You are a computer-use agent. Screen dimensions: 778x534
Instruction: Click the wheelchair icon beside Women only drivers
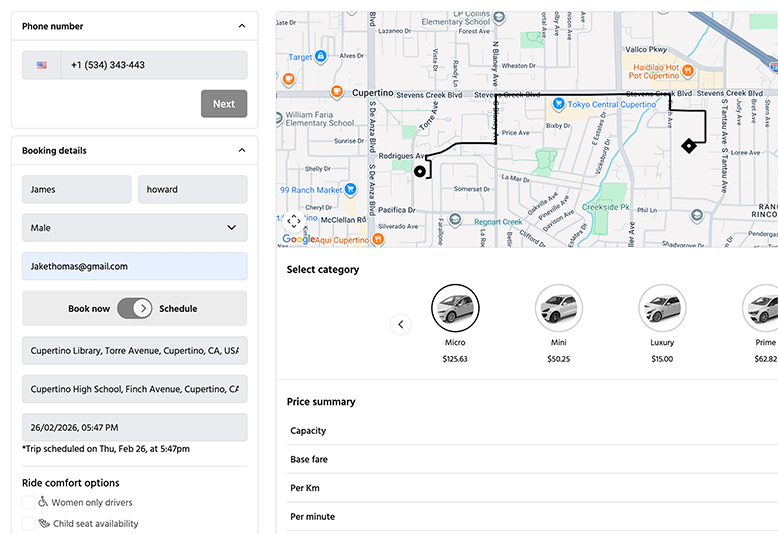(x=43, y=502)
